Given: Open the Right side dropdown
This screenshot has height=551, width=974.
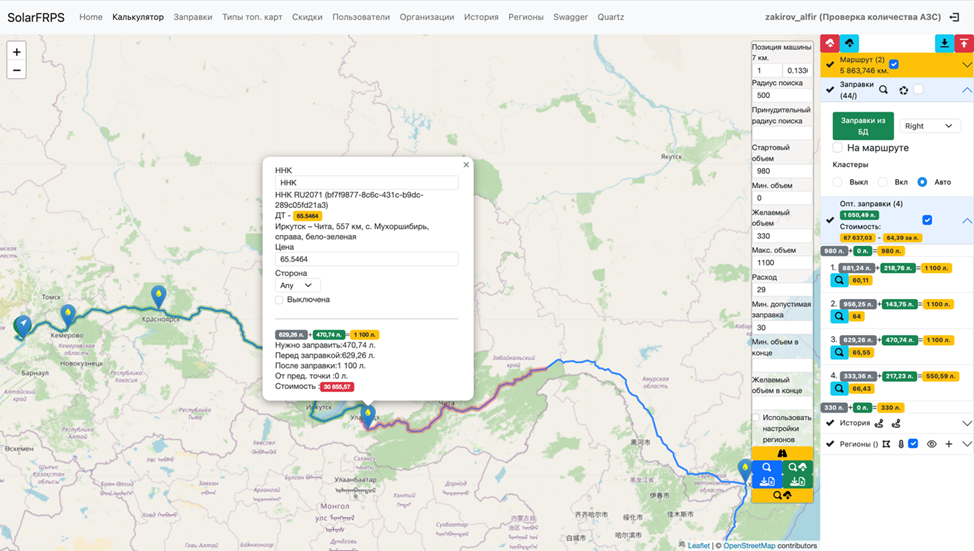Looking at the screenshot, I should click(x=930, y=126).
